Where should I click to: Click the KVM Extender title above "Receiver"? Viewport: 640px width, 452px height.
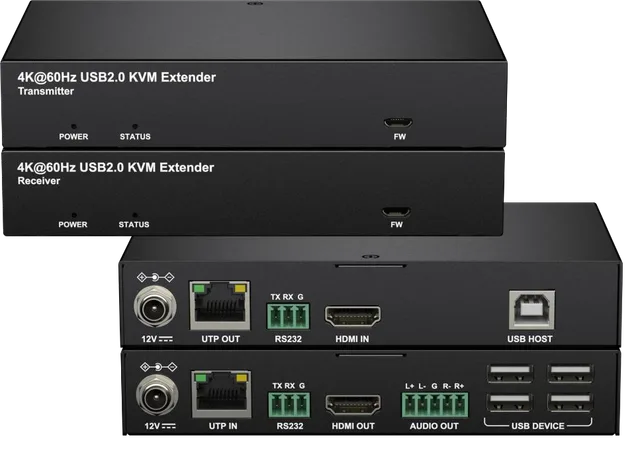(116, 167)
